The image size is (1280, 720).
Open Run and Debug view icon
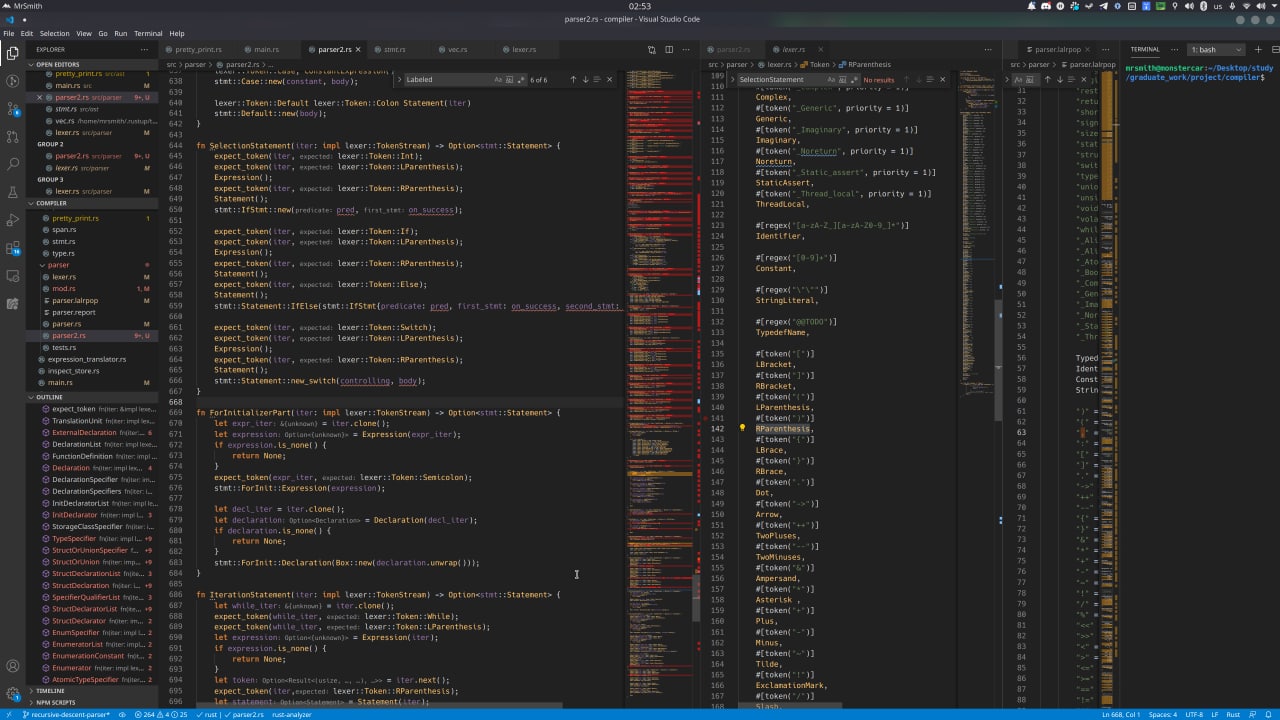[x=12, y=218]
